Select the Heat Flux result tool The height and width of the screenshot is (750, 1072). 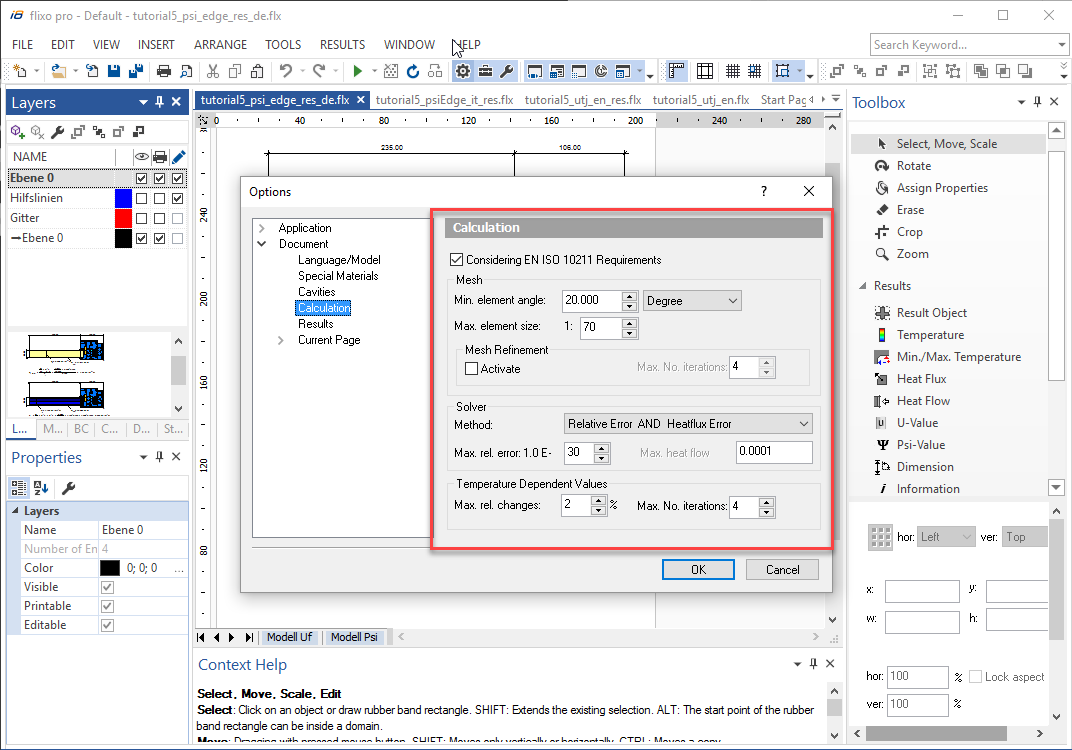point(921,379)
